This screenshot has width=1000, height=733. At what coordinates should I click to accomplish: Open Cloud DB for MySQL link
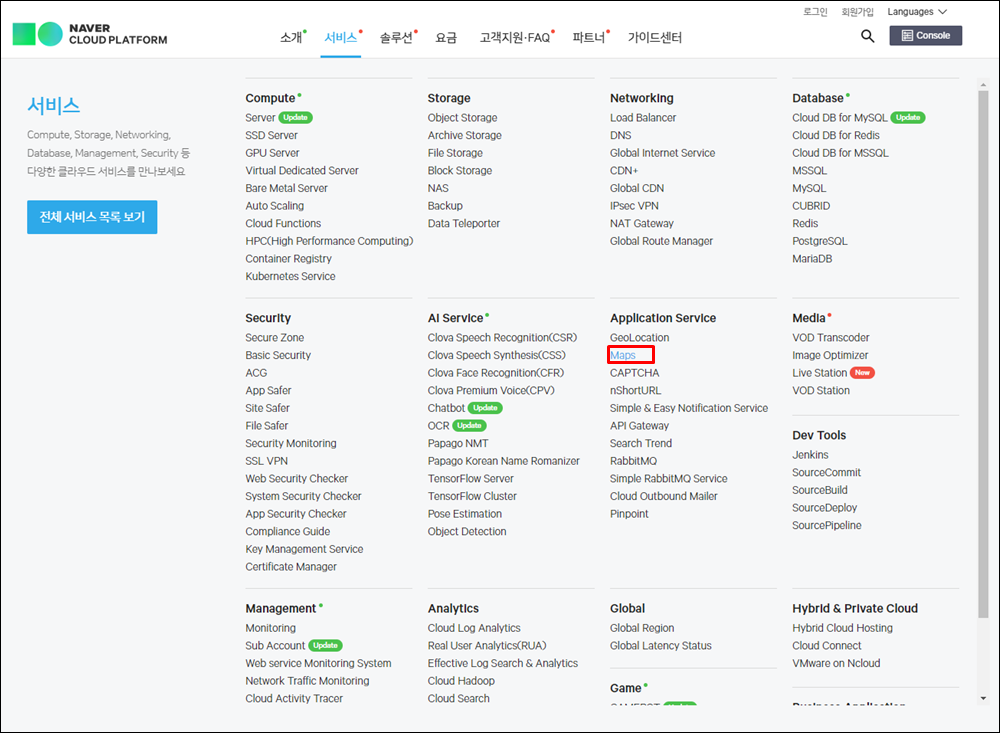[839, 117]
